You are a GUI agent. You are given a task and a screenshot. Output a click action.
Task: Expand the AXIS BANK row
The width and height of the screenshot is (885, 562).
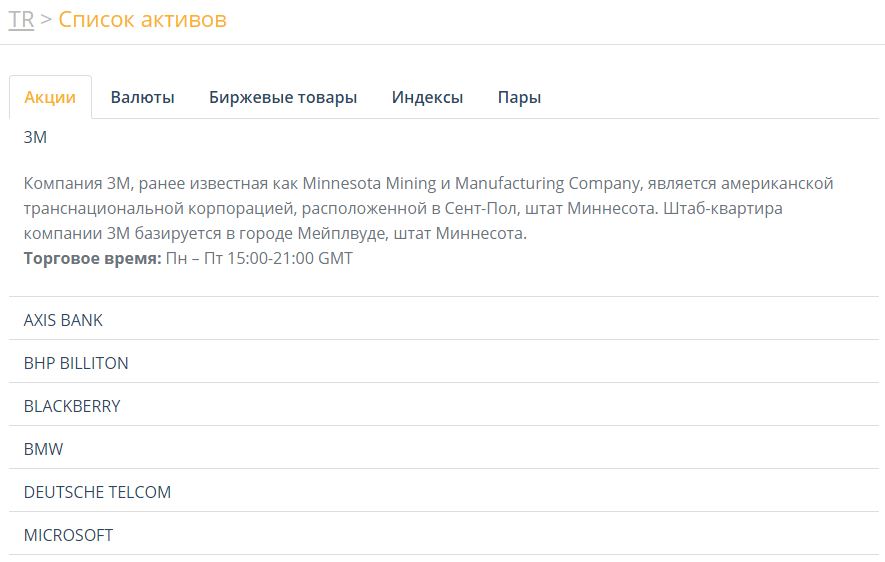[63, 320]
